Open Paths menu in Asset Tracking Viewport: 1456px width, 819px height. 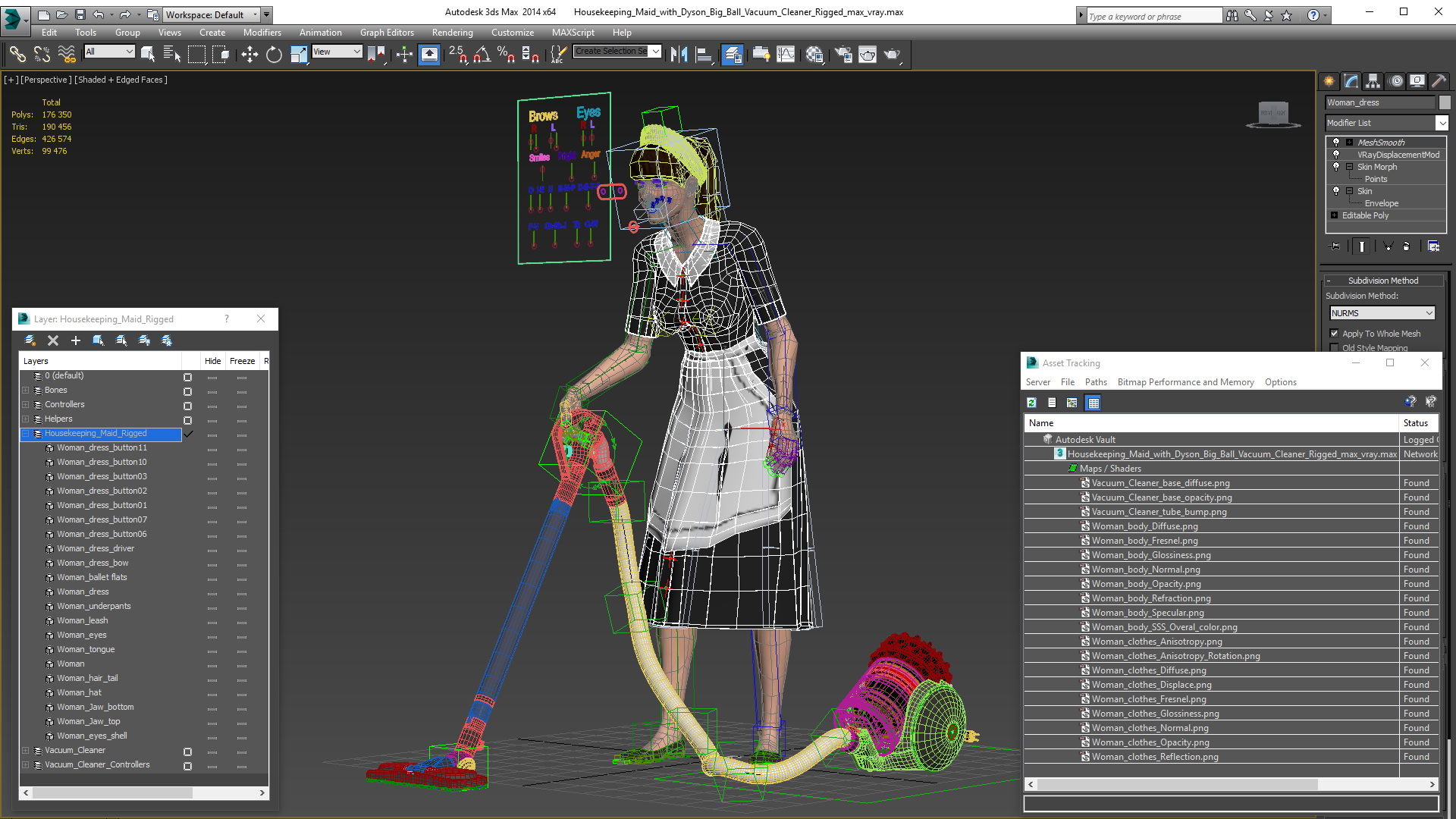click(1095, 382)
